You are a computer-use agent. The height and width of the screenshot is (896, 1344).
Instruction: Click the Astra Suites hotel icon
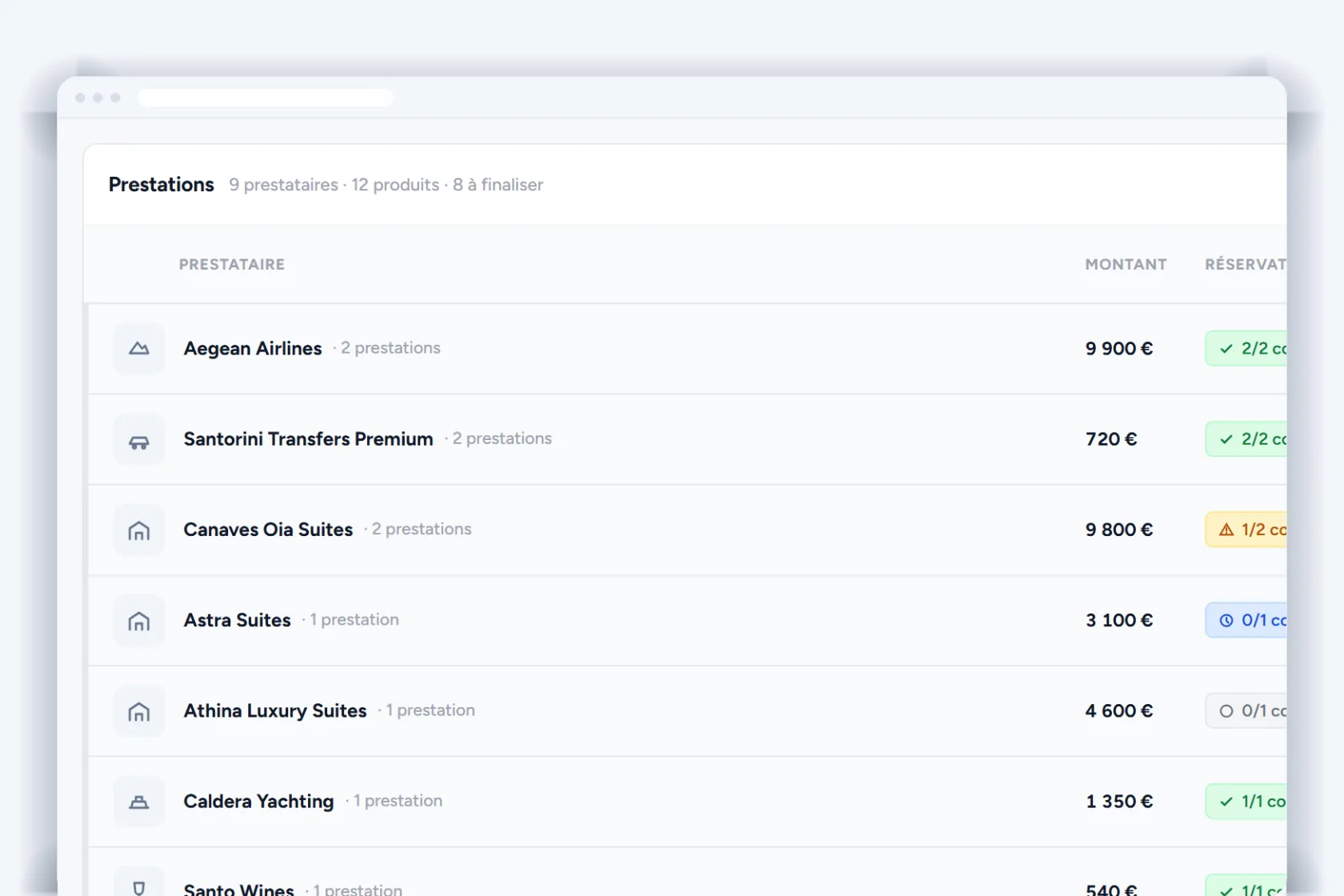pos(139,620)
